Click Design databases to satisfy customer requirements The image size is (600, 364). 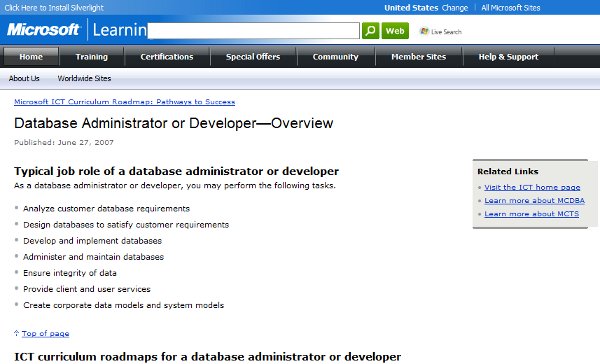(126, 225)
